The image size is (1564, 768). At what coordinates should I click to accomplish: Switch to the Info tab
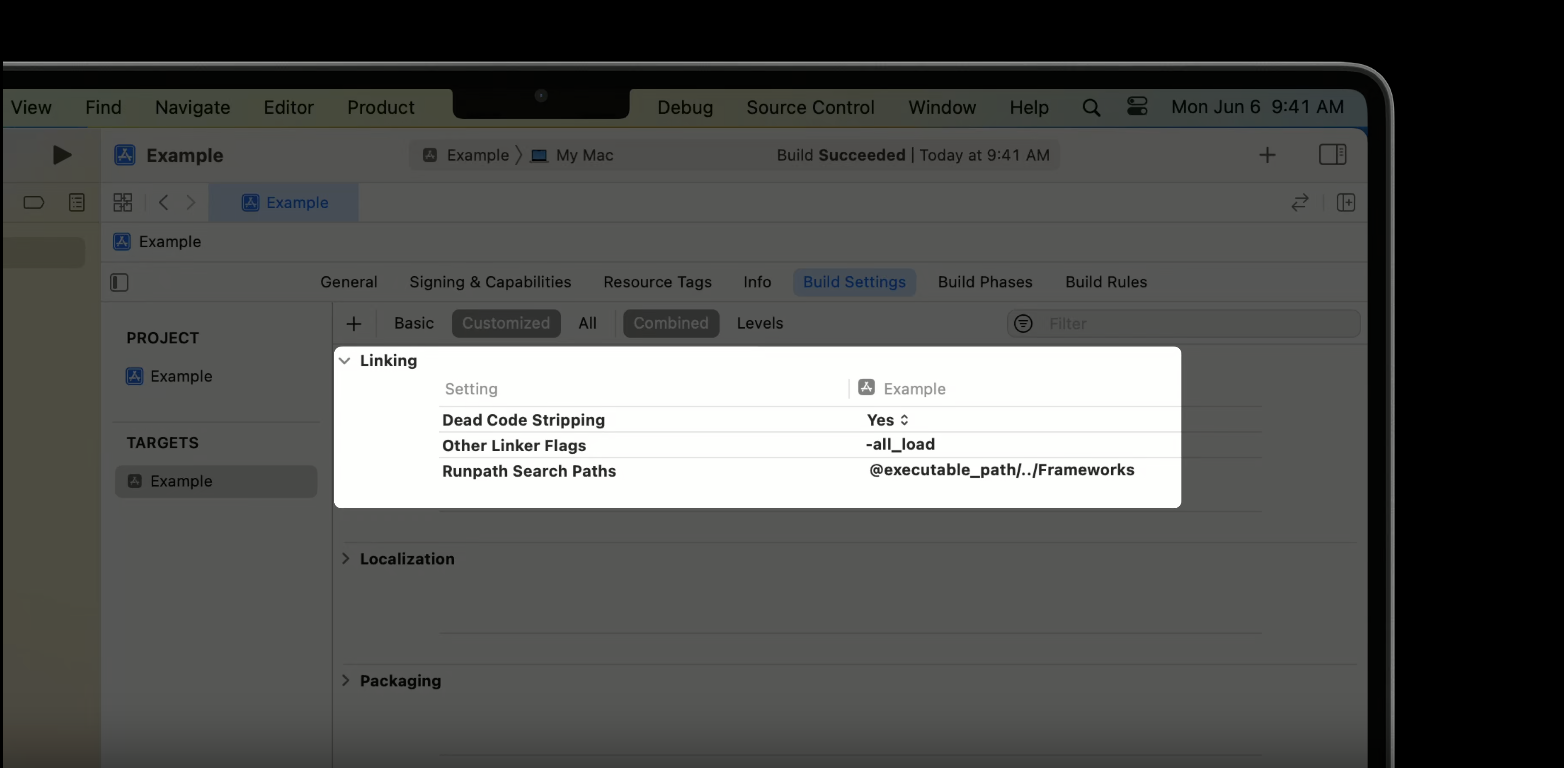[757, 282]
